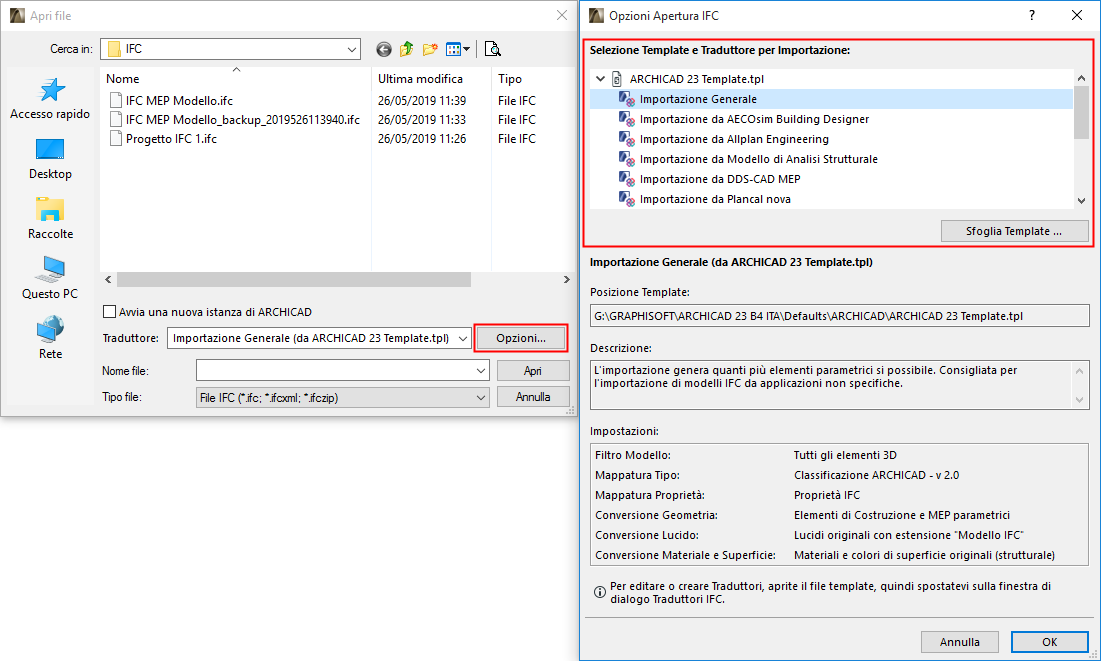This screenshot has height=661, width=1101.
Task: Click the Posizione Template path field
Action: pyautogui.click(x=840, y=316)
